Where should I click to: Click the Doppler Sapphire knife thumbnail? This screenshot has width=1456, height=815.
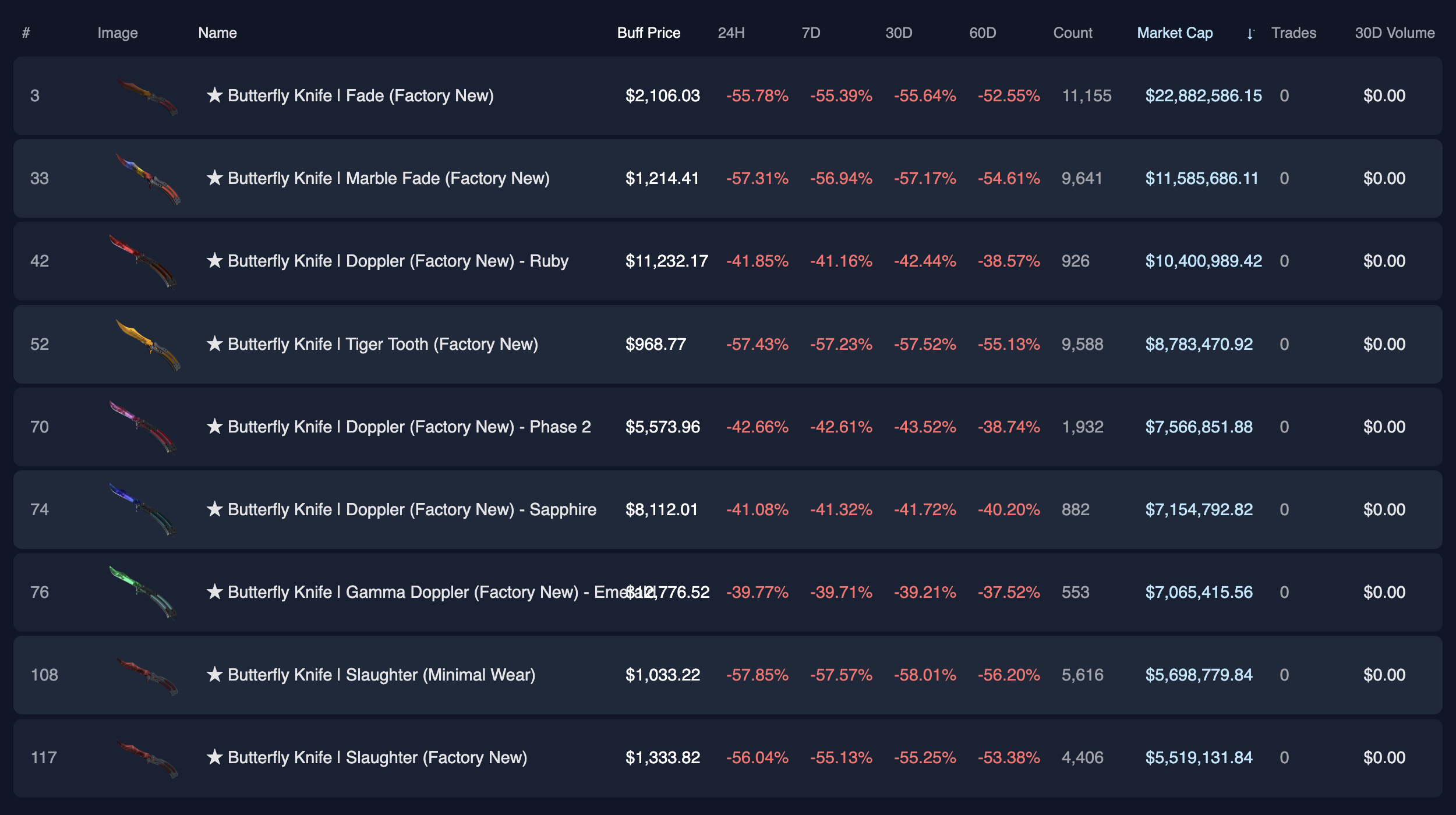[143, 510]
